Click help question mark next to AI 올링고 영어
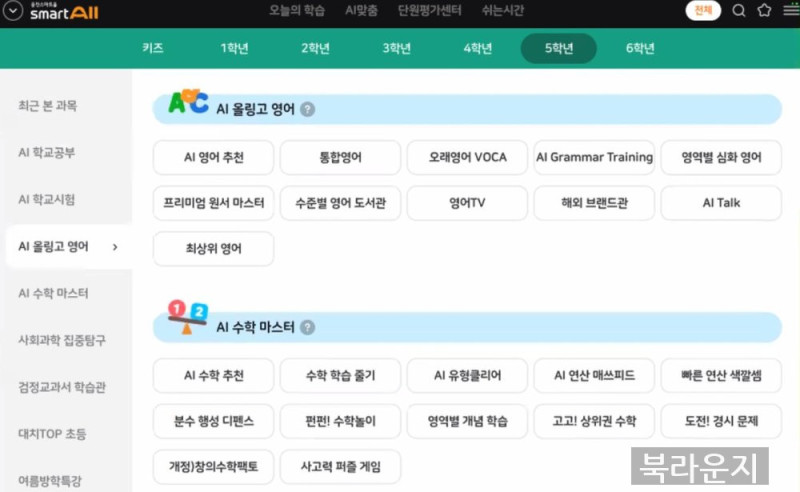 tap(307, 109)
